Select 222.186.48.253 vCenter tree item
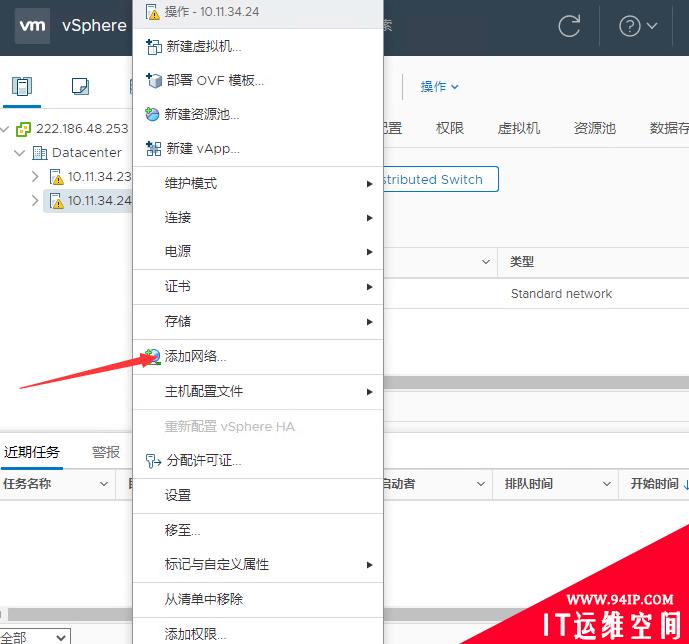This screenshot has height=644, width=689. point(82,129)
